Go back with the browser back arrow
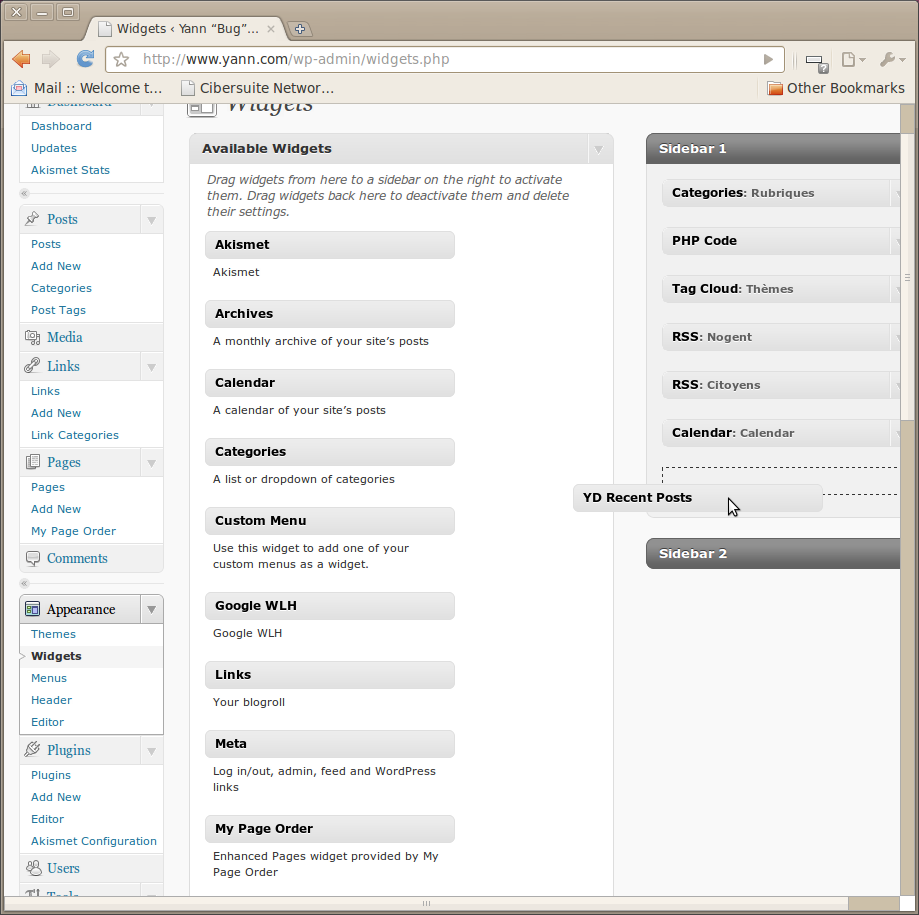The height and width of the screenshot is (915, 919). [x=21, y=59]
